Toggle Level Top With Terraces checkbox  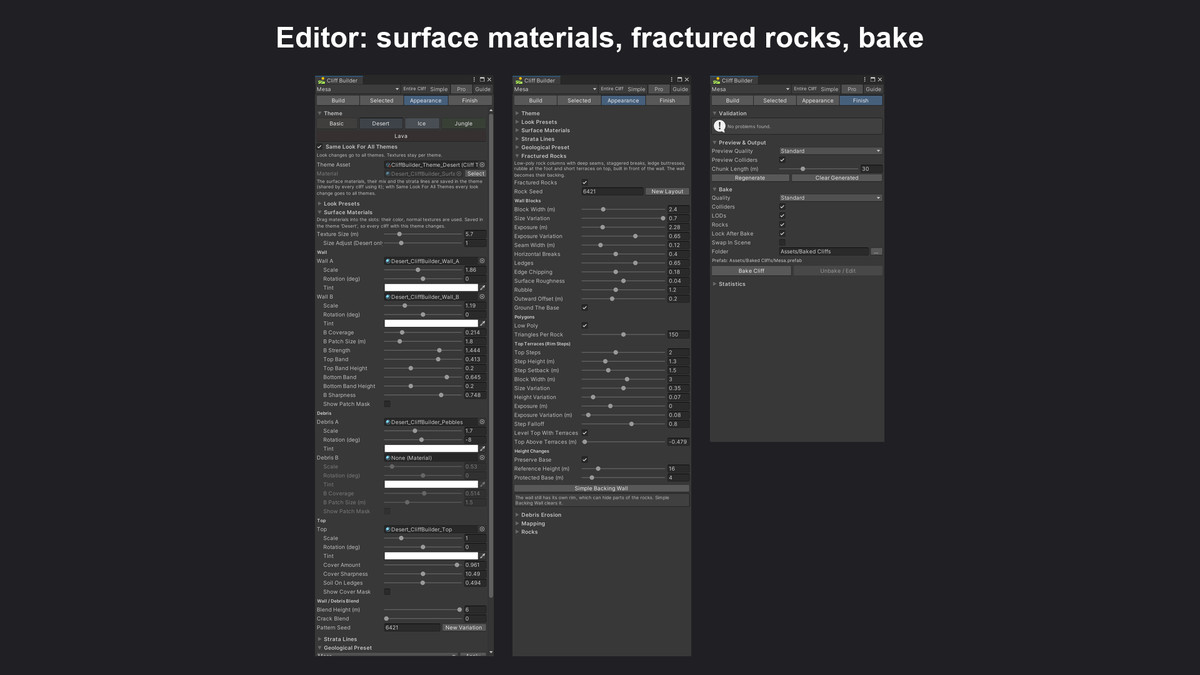click(x=585, y=433)
